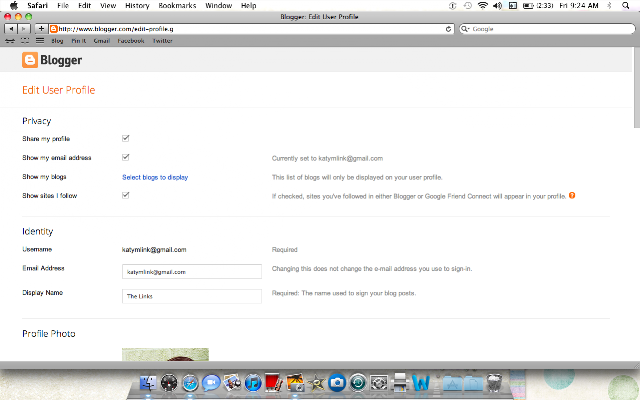Screen dimensions: 640x400
Task: Open Time Machine from the dock
Action: pyautogui.click(x=358, y=383)
